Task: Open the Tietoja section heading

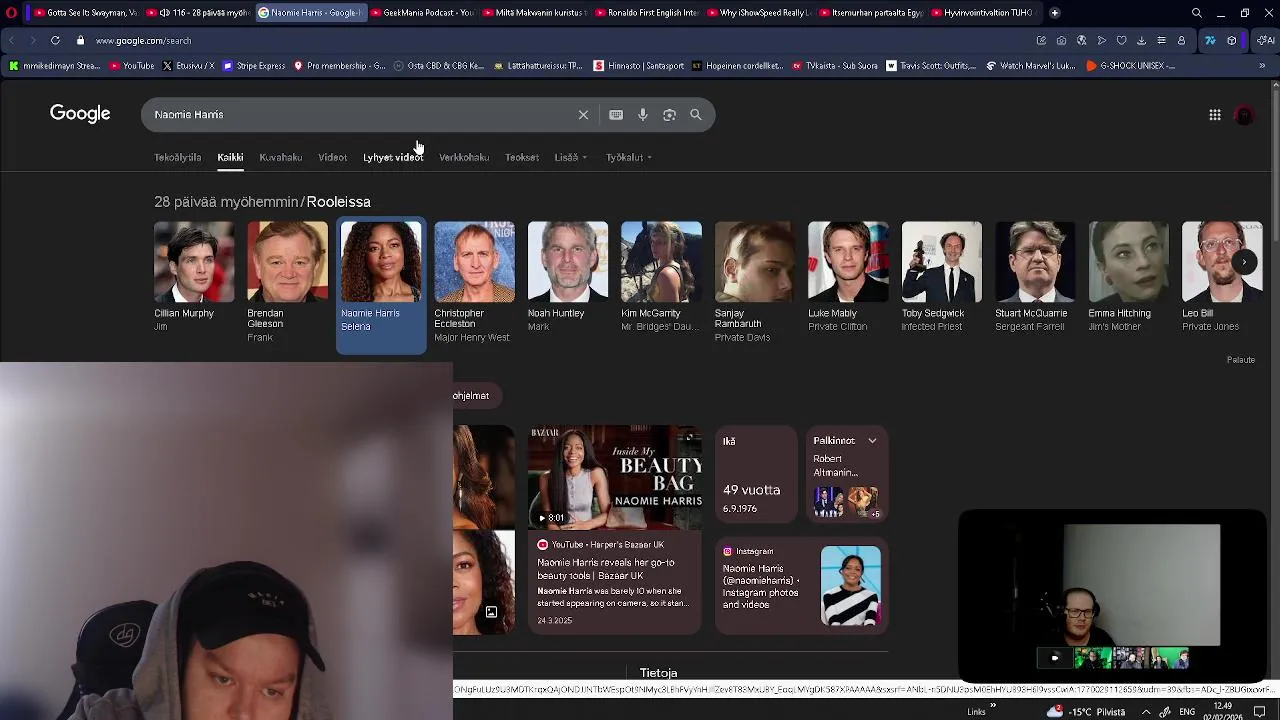Action: (658, 673)
